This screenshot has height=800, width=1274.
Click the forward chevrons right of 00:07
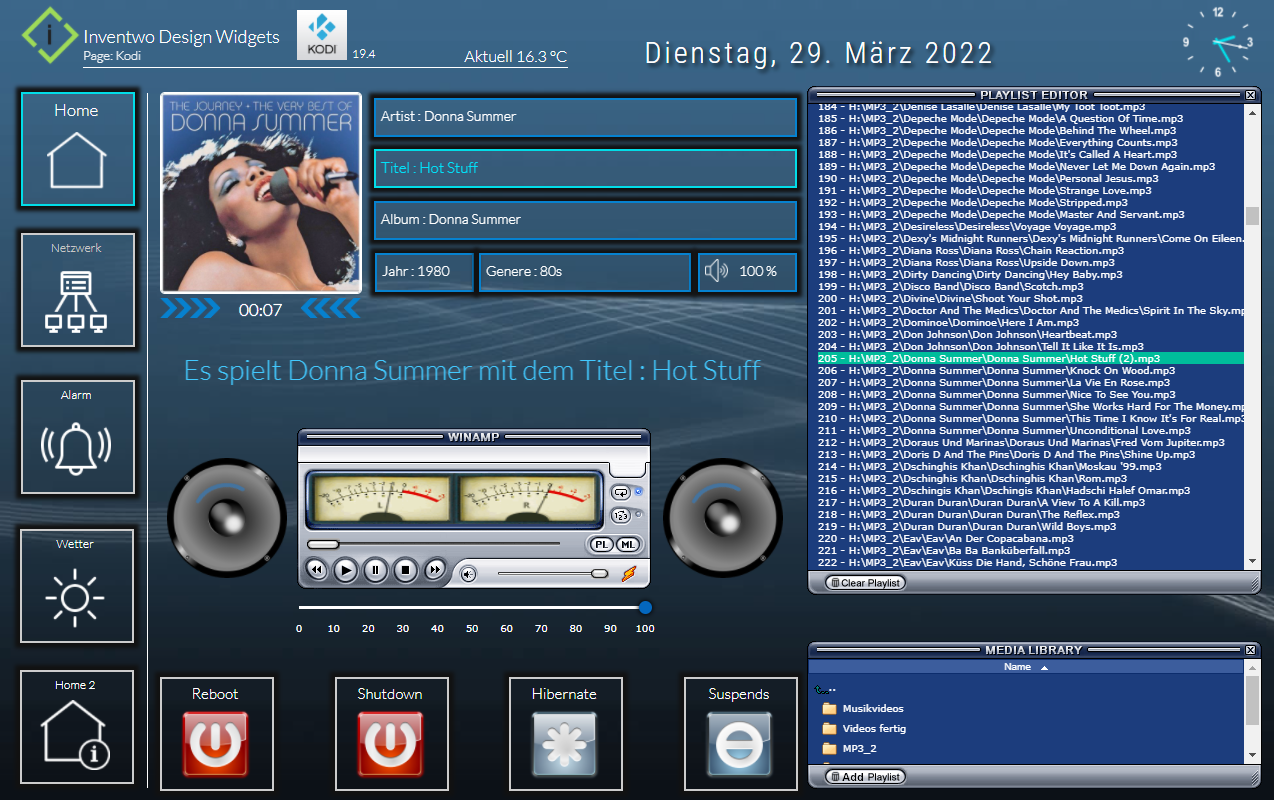331,310
